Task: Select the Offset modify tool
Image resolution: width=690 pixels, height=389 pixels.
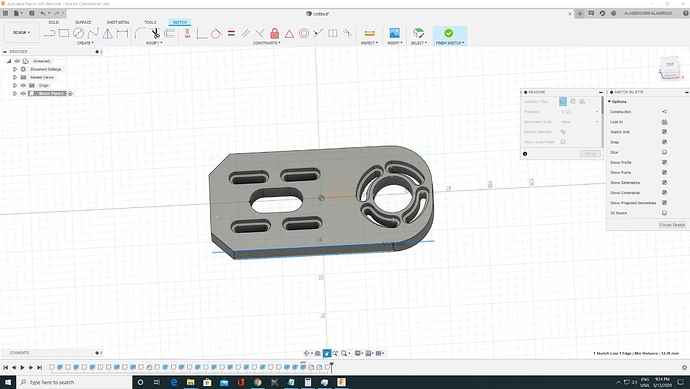Action: pyautogui.click(x=169, y=33)
